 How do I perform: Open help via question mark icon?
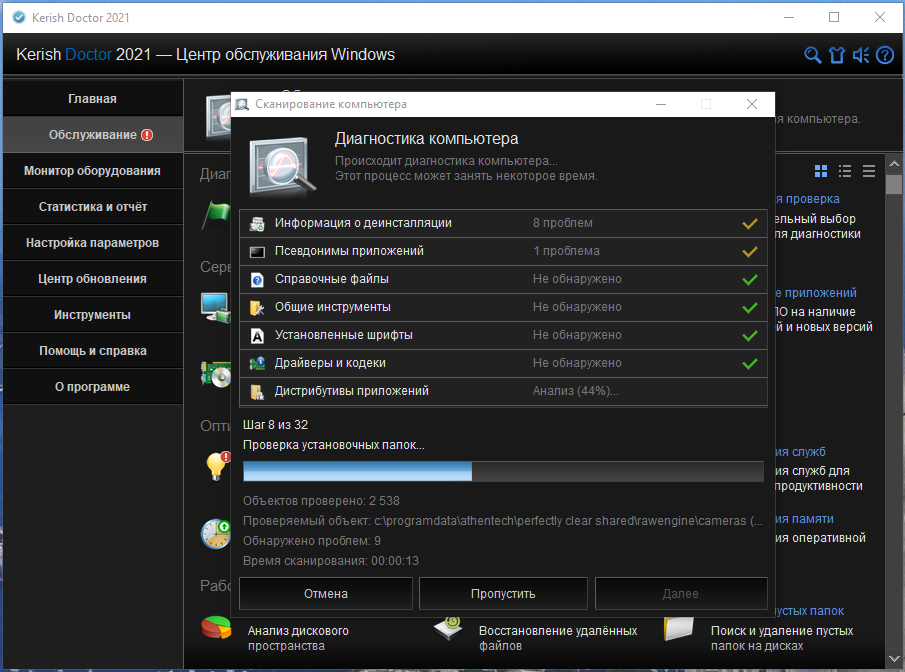pyautogui.click(x=885, y=55)
